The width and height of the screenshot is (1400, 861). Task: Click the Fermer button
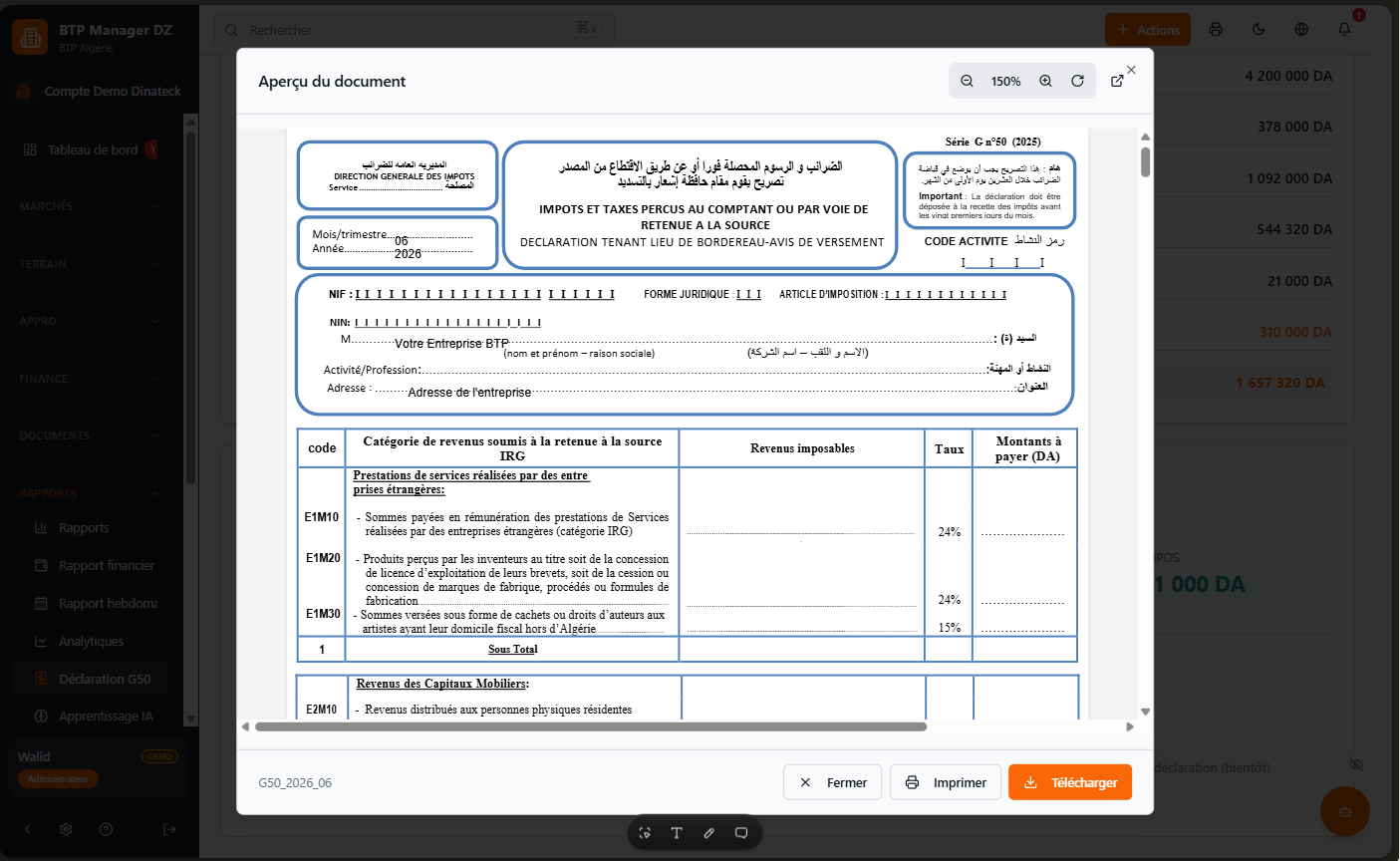tap(833, 782)
